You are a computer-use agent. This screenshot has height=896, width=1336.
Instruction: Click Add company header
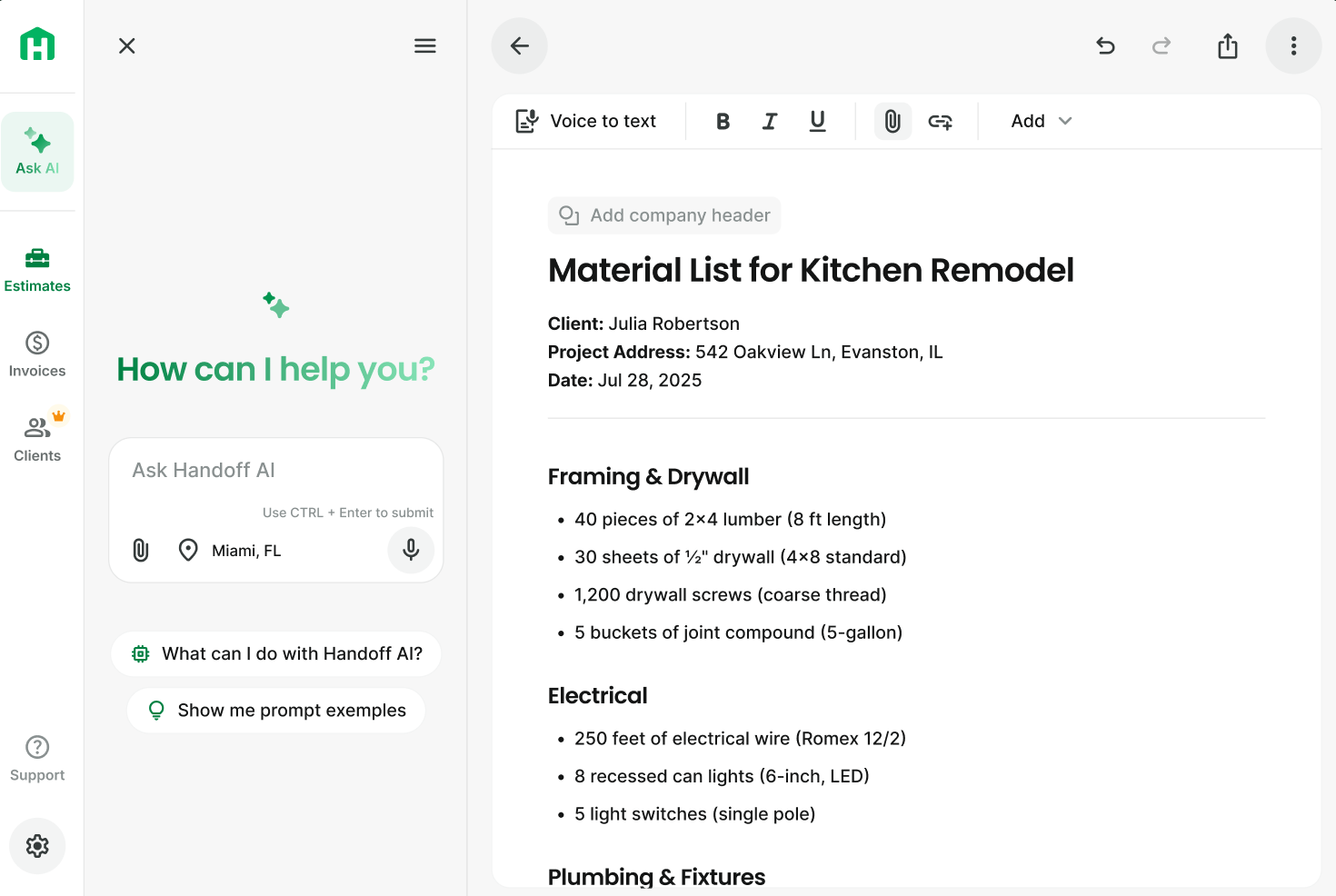[664, 215]
